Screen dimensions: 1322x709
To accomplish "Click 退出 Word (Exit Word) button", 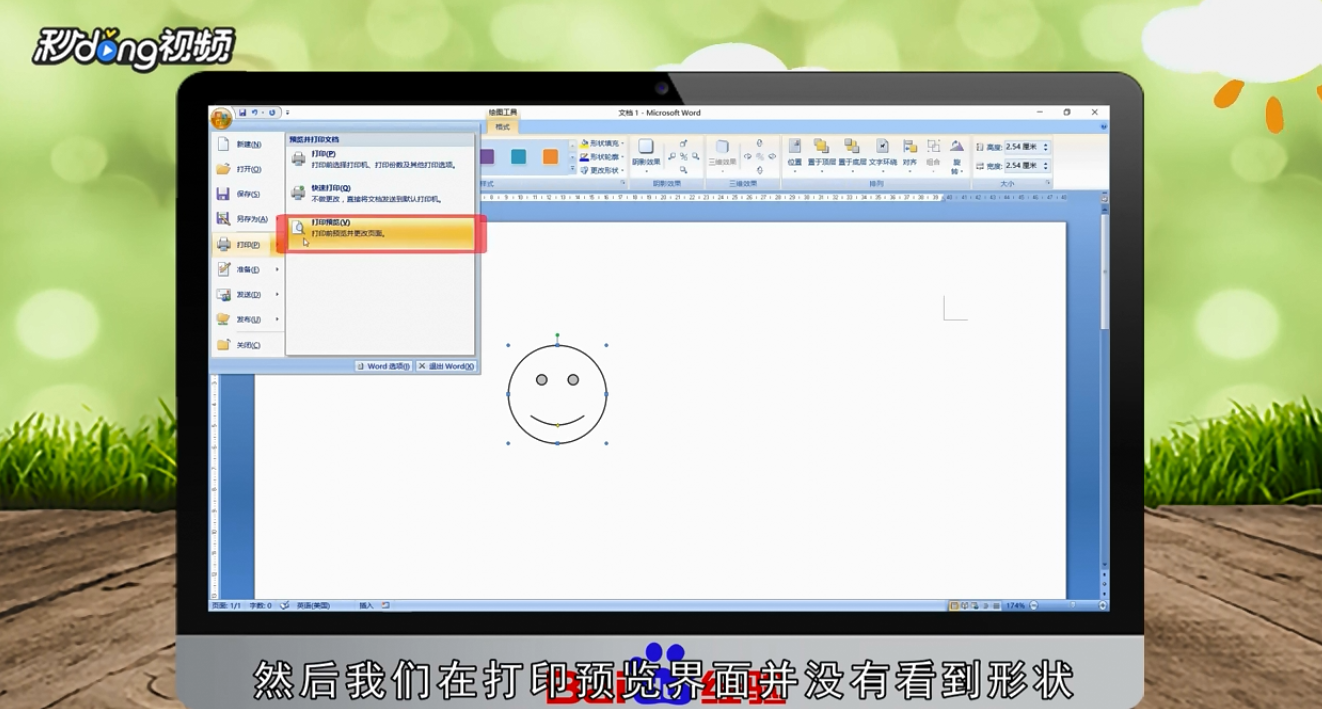I will pyautogui.click(x=447, y=366).
